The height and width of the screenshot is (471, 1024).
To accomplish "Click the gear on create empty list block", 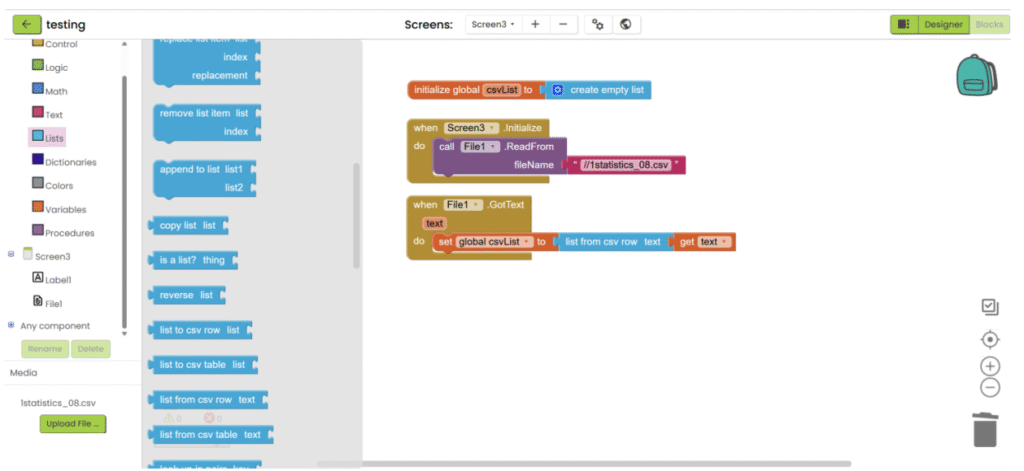I will 558,90.
